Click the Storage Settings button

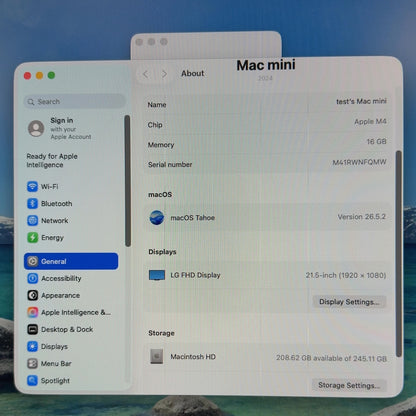[349, 385]
